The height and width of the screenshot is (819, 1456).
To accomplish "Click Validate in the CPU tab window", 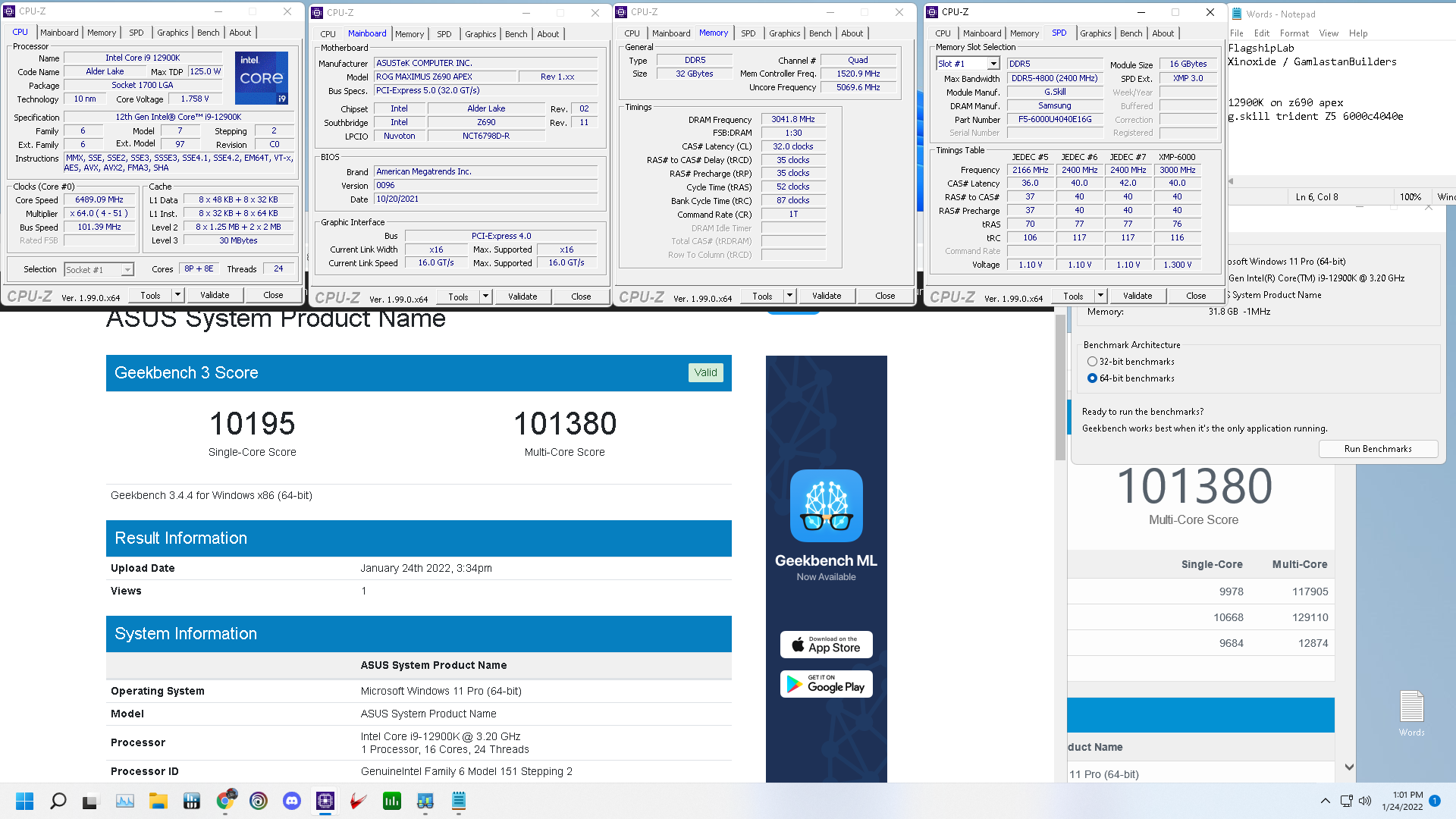I will (215, 295).
